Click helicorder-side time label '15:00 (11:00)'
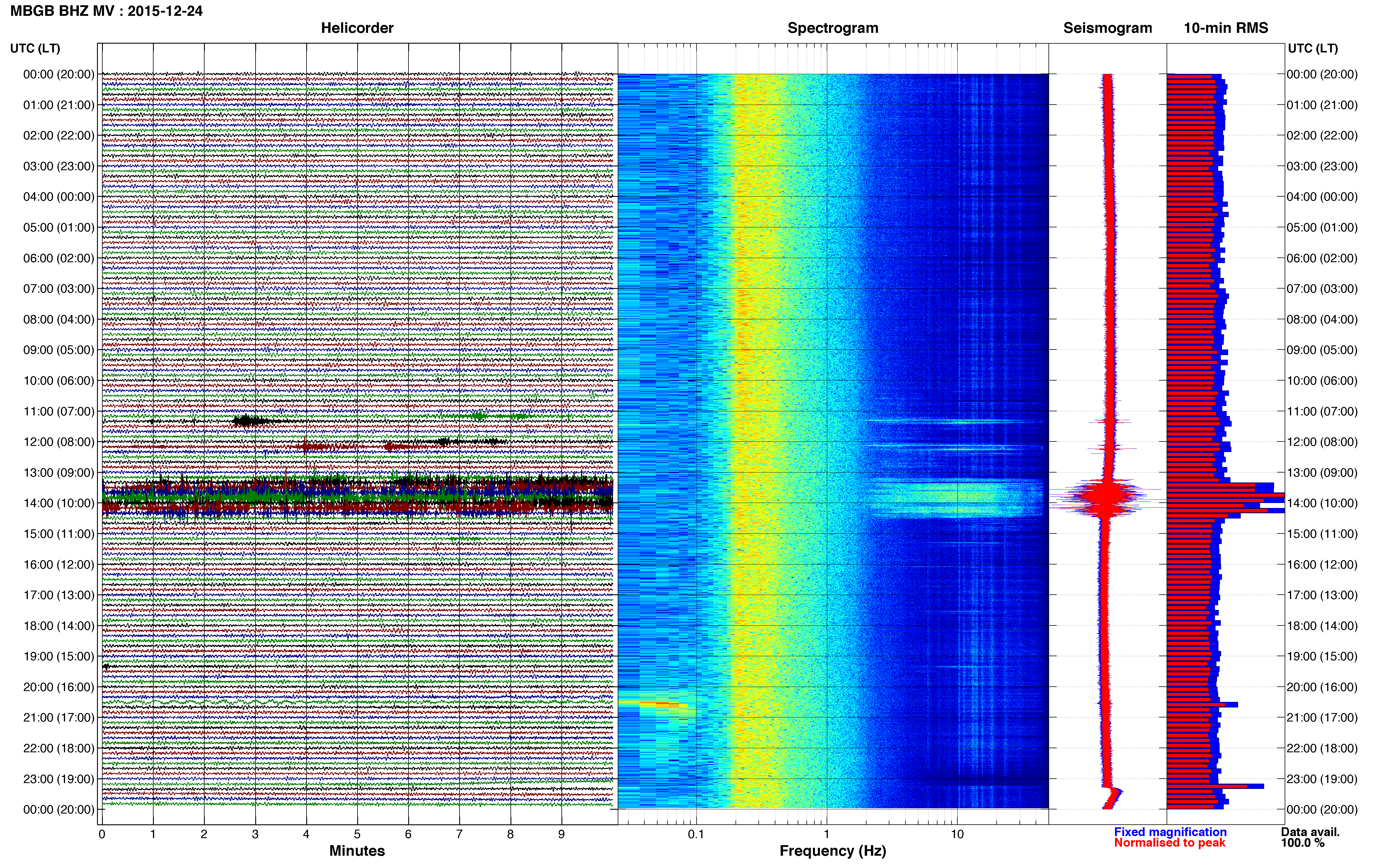This screenshot has height=868, width=1389. (59, 534)
